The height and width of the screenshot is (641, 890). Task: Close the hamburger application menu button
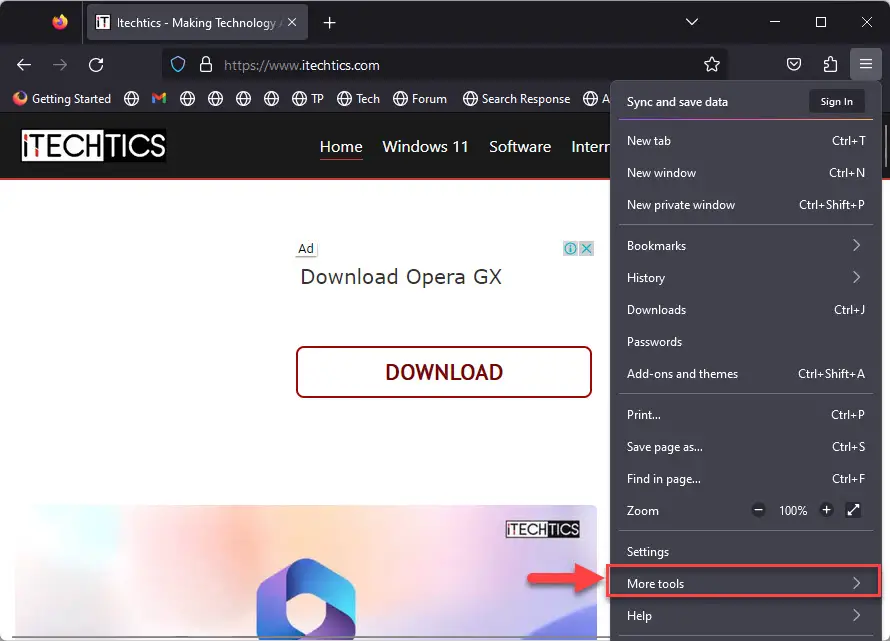click(x=866, y=64)
